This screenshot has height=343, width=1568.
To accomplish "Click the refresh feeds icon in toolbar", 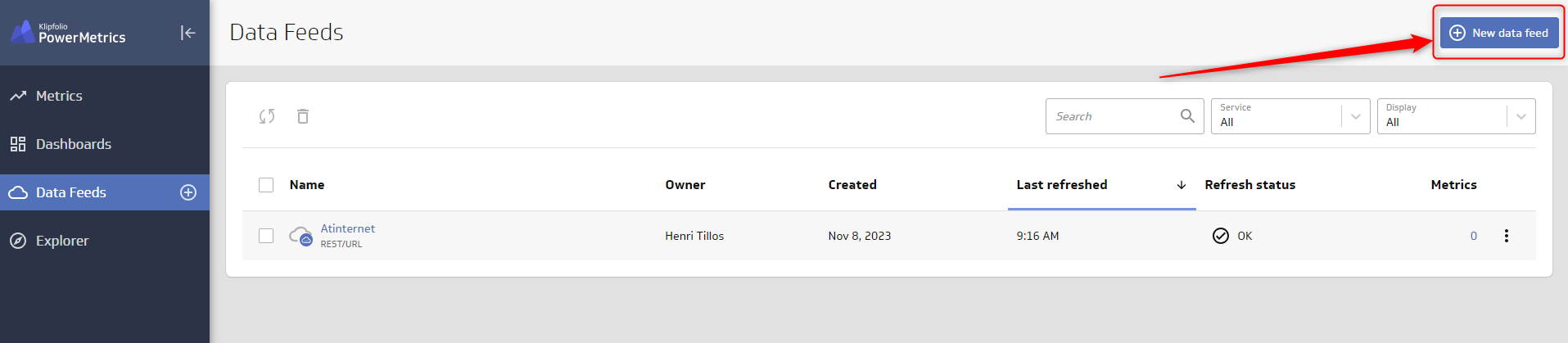I will click(267, 116).
